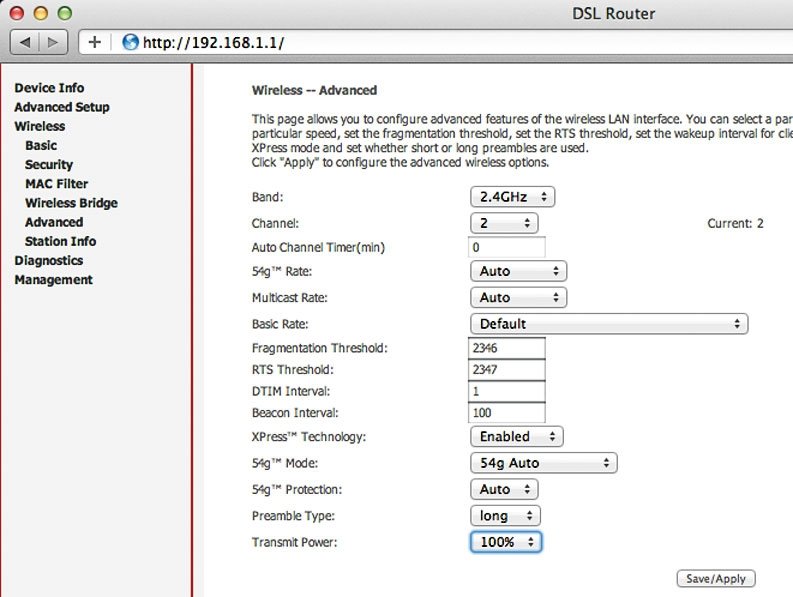Image resolution: width=793 pixels, height=597 pixels.
Task: Click the Save/Apply button
Action: tap(716, 578)
